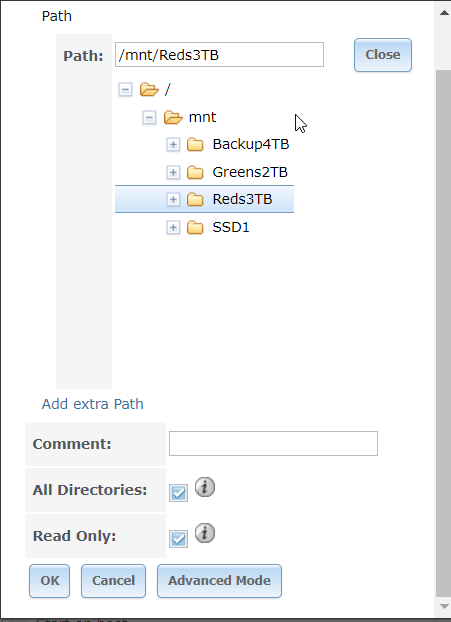The width and height of the screenshot is (451, 622).
Task: Select the Greens2TB tree label
Action: [250, 172]
